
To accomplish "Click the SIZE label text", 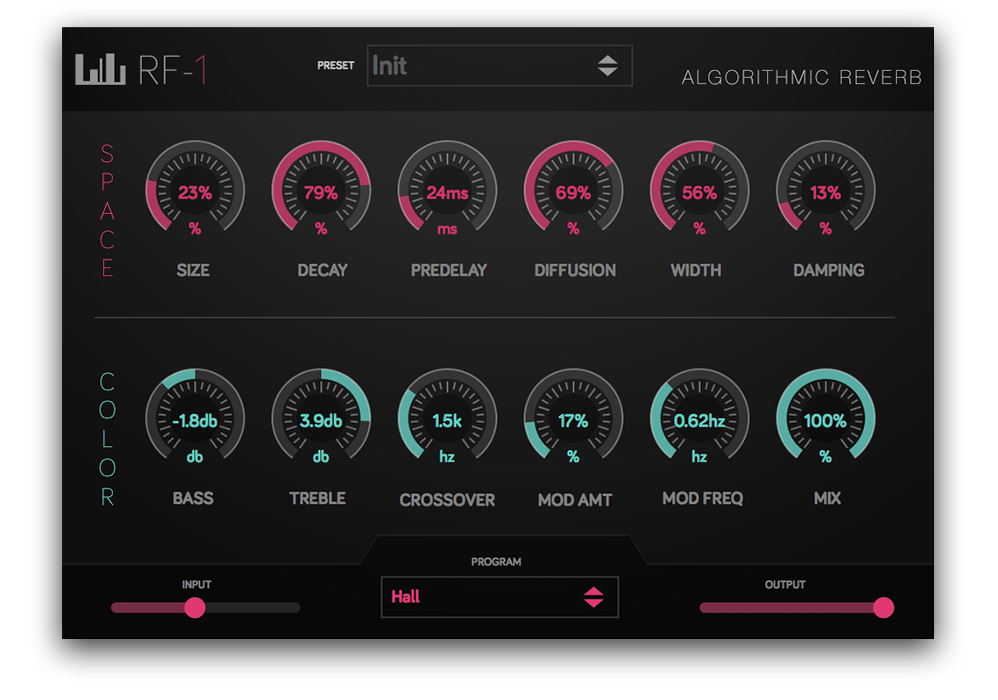I will pyautogui.click(x=193, y=270).
